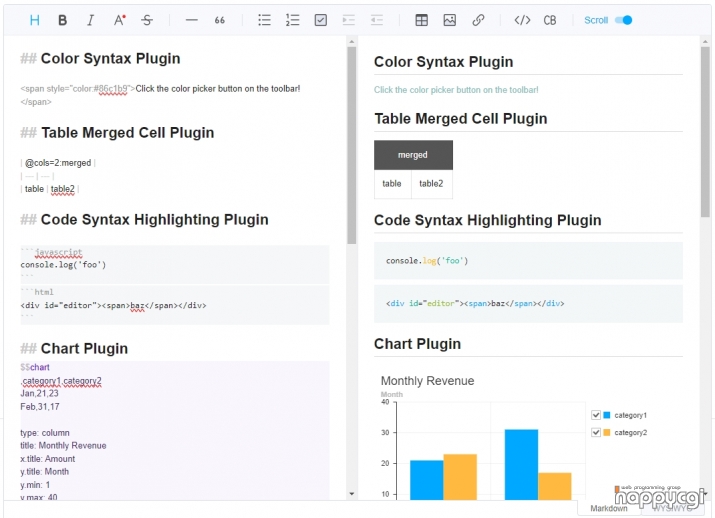
Task: Uncheck category1 in chart legend
Action: [596, 415]
